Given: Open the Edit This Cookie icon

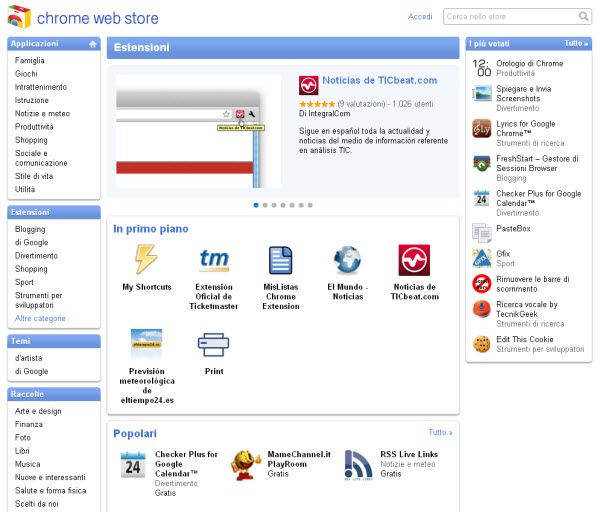Looking at the screenshot, I should tap(481, 344).
